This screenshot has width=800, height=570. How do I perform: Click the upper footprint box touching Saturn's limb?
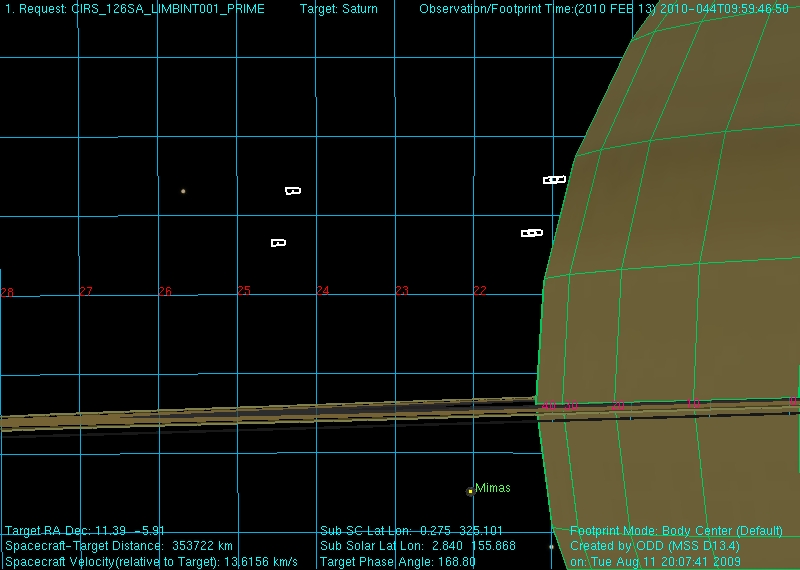(x=554, y=180)
